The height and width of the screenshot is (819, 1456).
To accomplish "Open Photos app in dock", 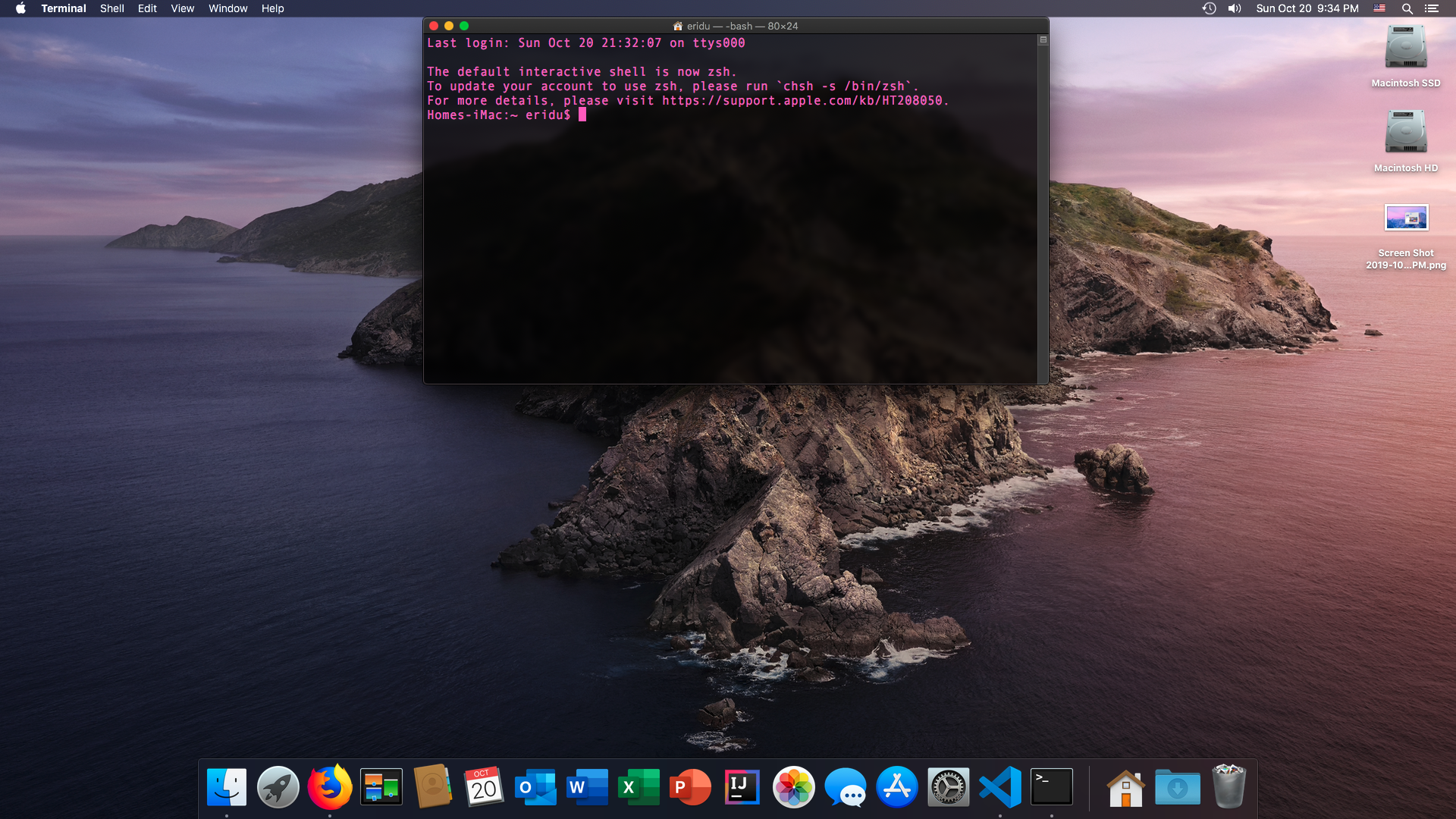I will (x=793, y=787).
